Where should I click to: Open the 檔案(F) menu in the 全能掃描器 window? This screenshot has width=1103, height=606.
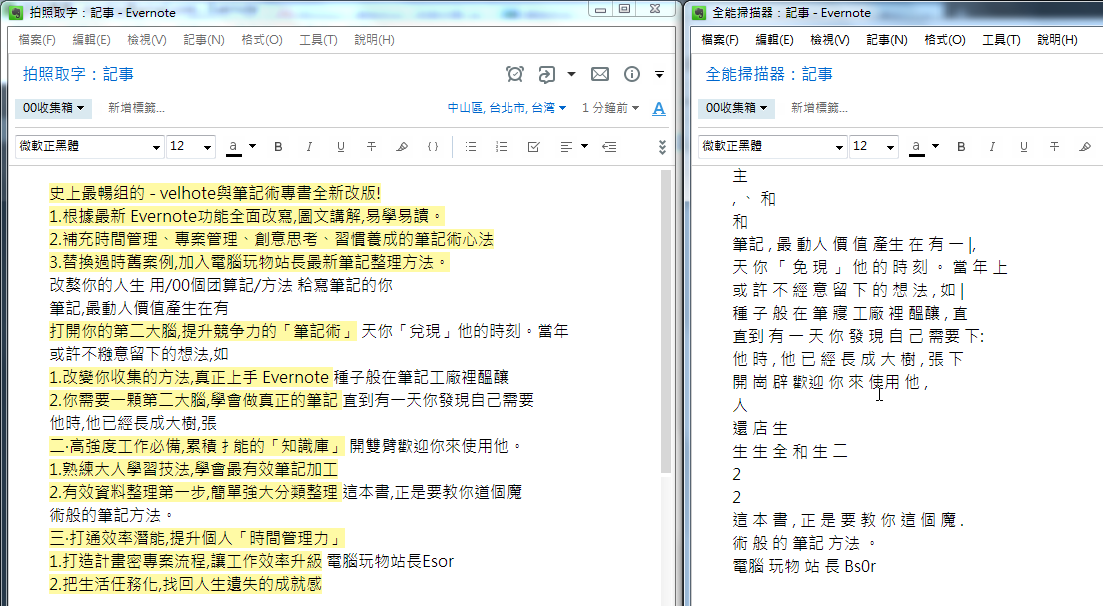coord(720,39)
